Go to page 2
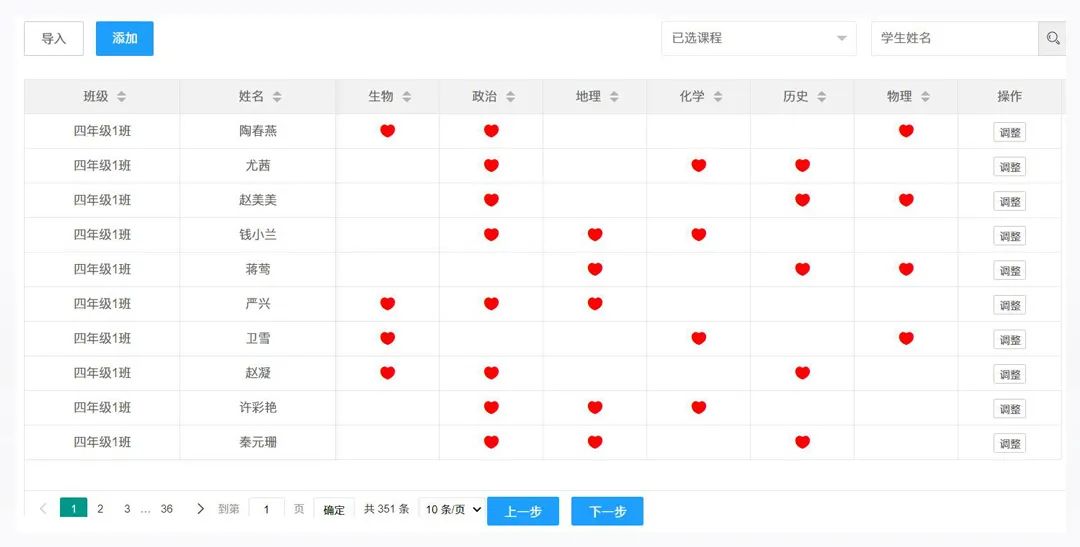Screen dimensions: 1080x547 [101, 509]
